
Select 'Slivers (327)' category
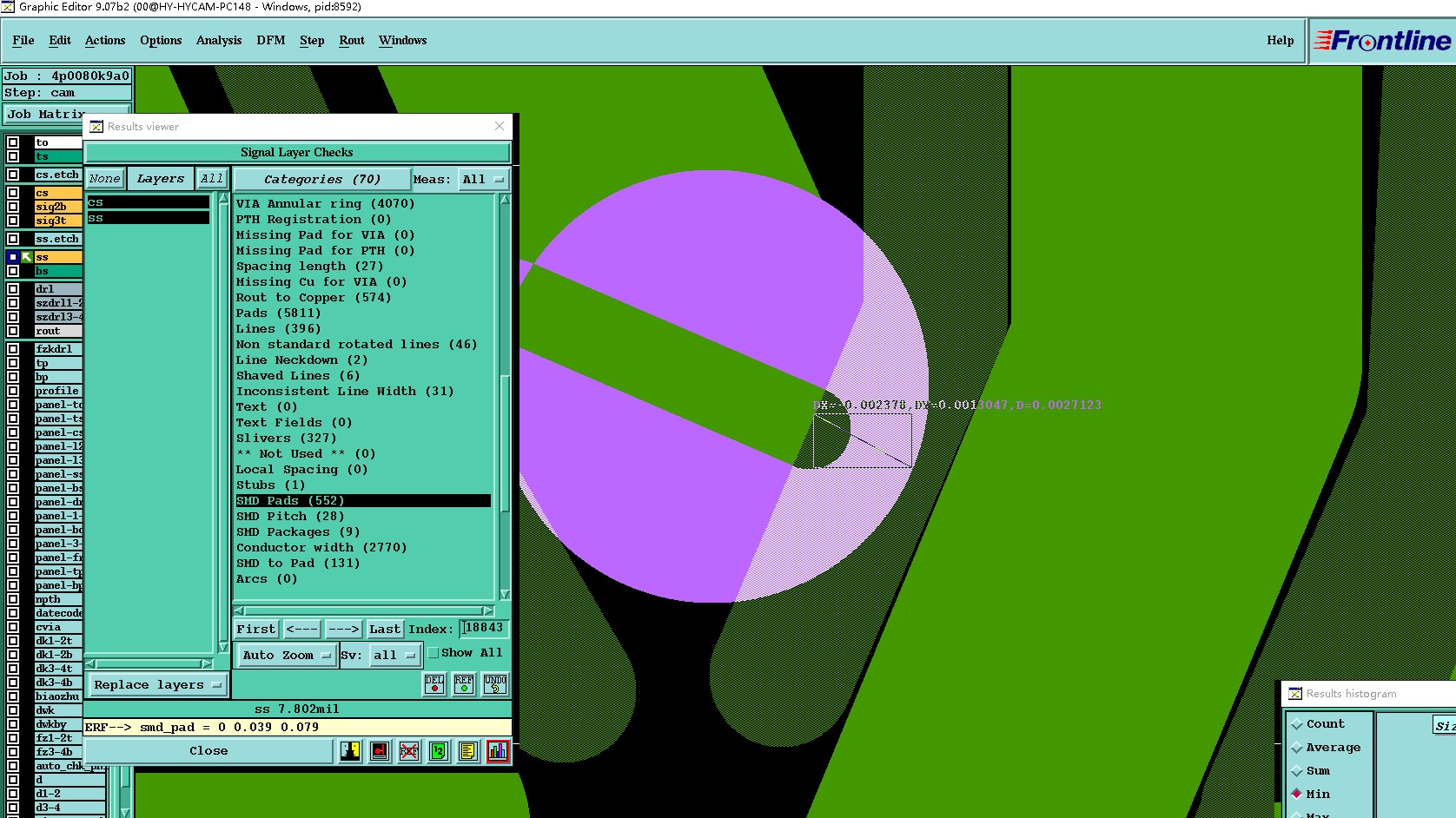[286, 439]
